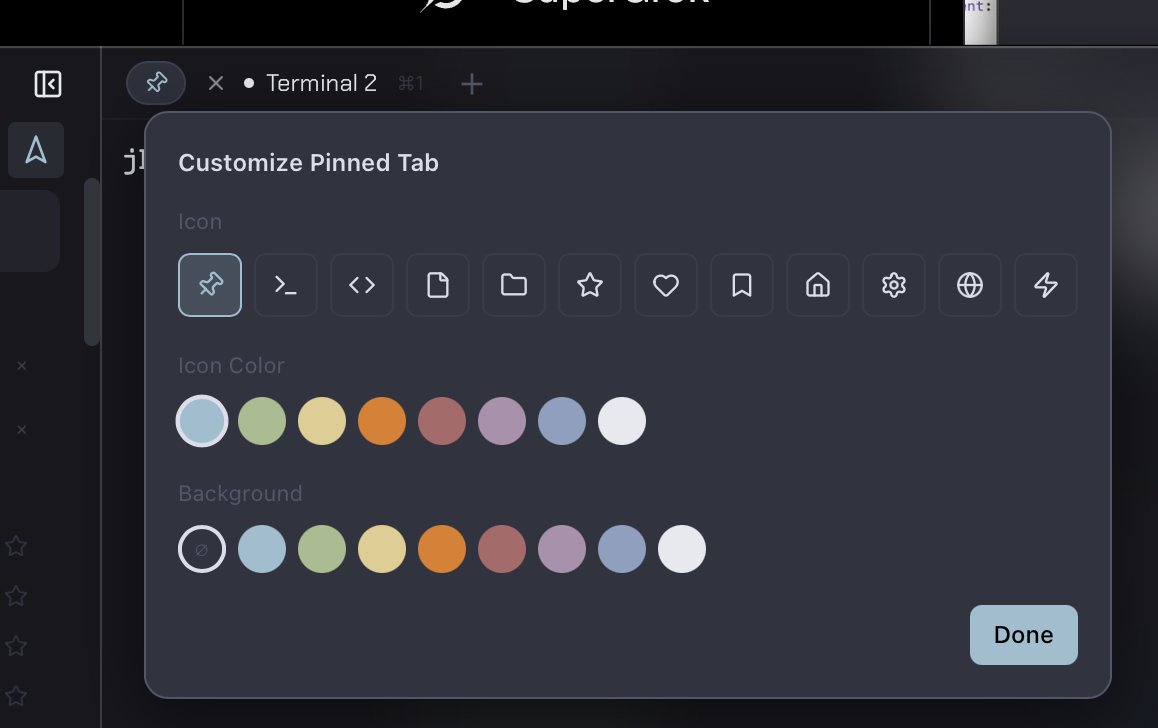Pick the gear settings icon
This screenshot has width=1158, height=728.
point(894,285)
